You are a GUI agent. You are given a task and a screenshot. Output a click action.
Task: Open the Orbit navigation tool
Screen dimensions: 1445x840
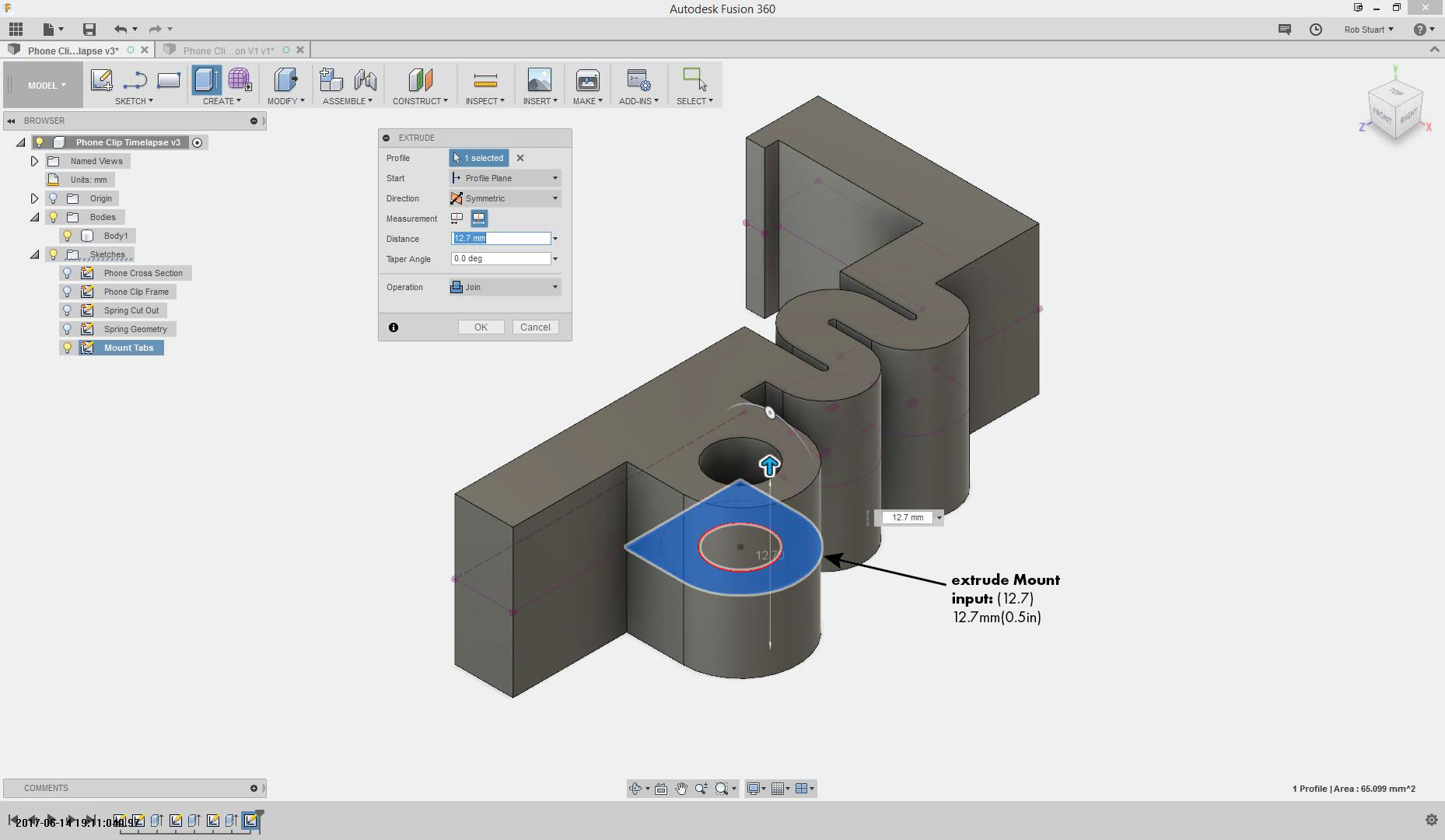pyautogui.click(x=635, y=789)
